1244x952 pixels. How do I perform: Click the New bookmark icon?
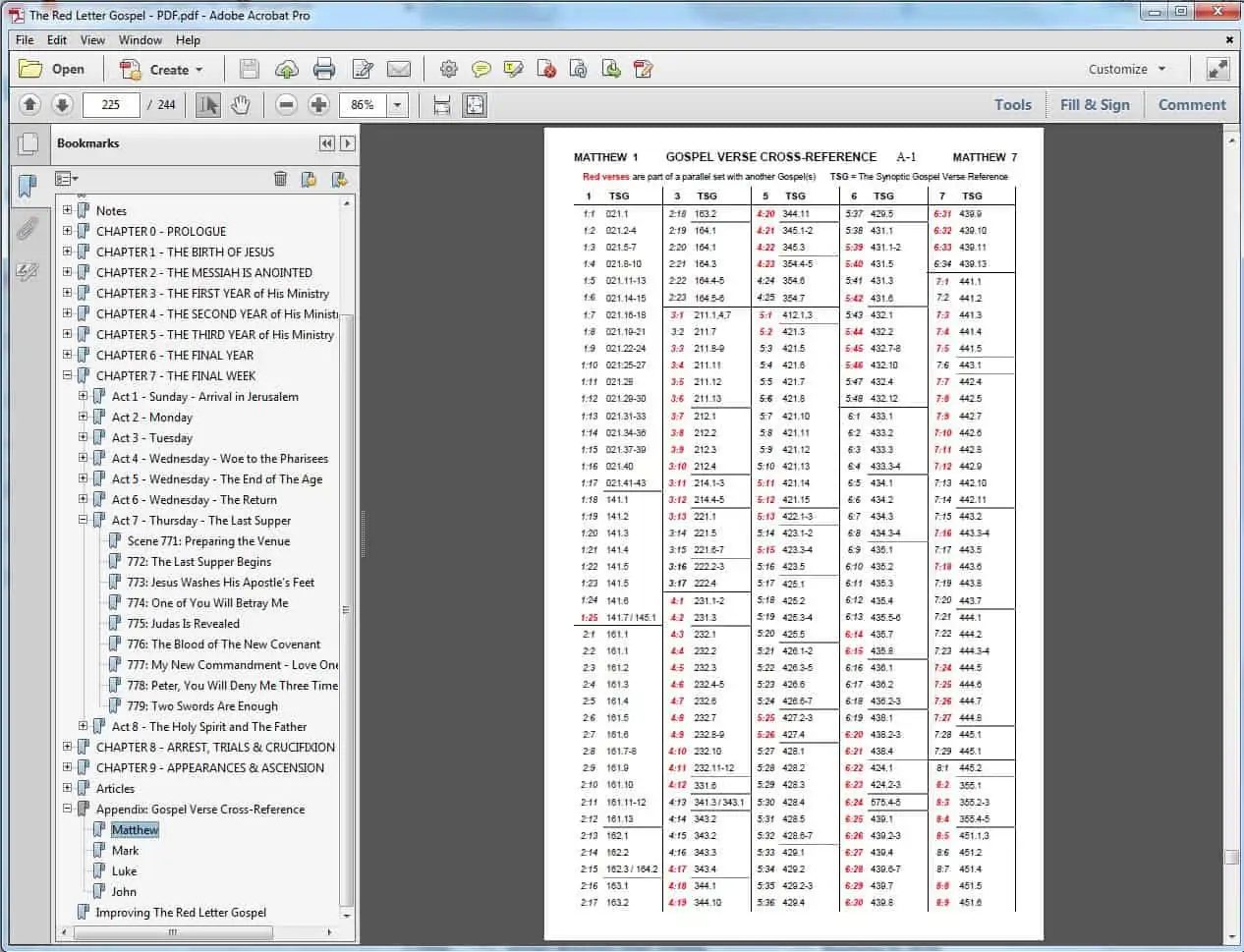coord(309,179)
